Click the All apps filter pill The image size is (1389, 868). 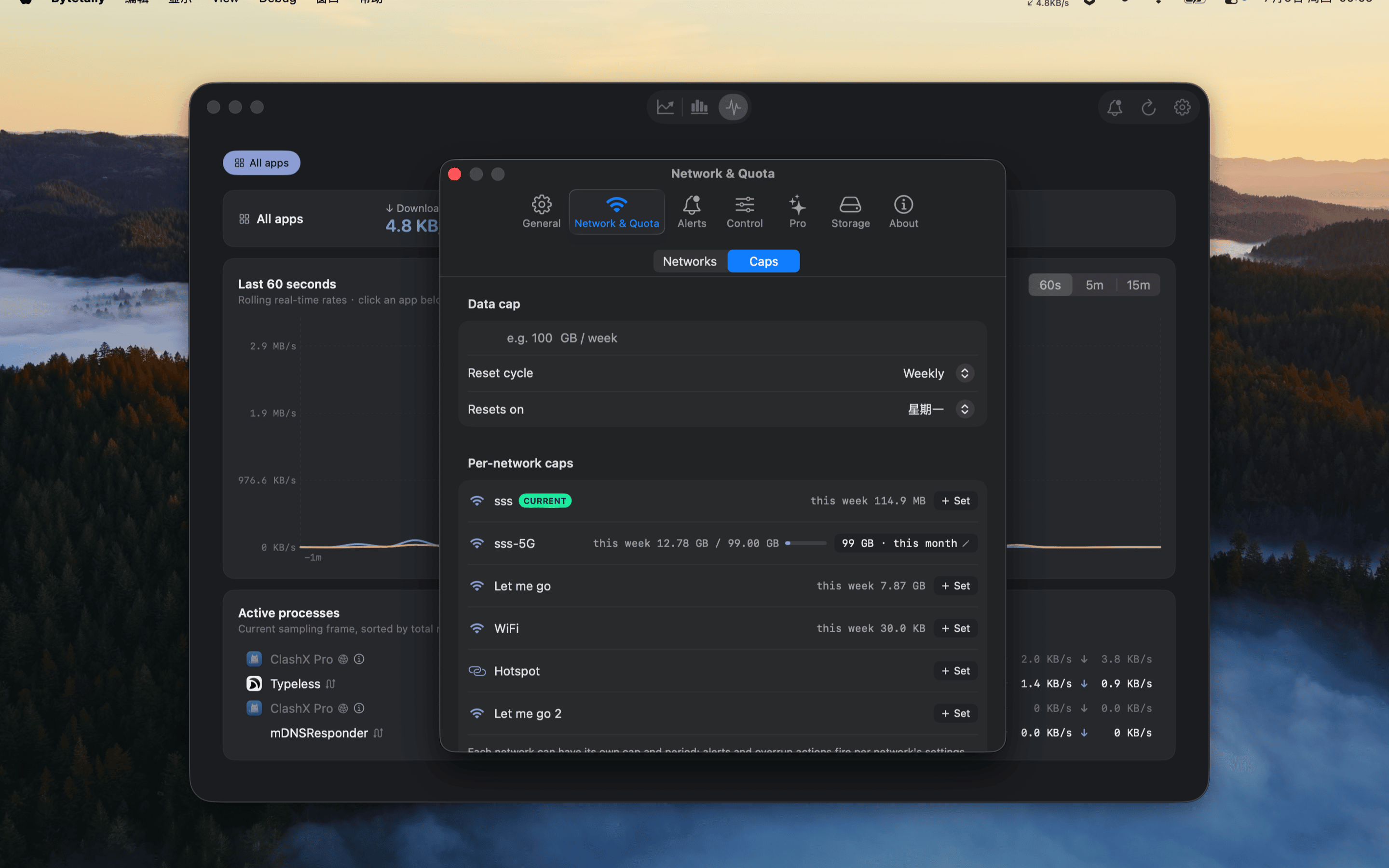click(262, 163)
